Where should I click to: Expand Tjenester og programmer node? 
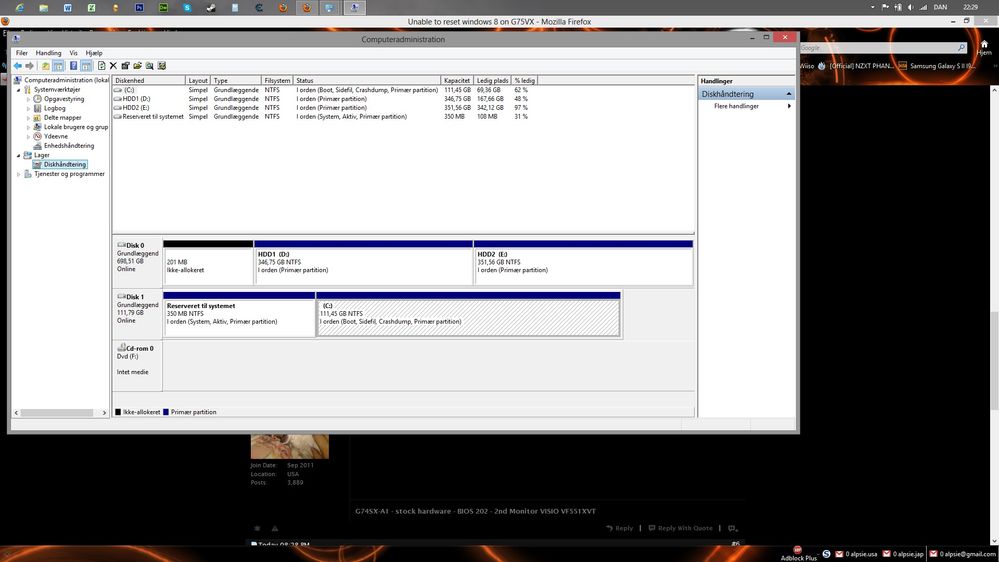[x=18, y=174]
